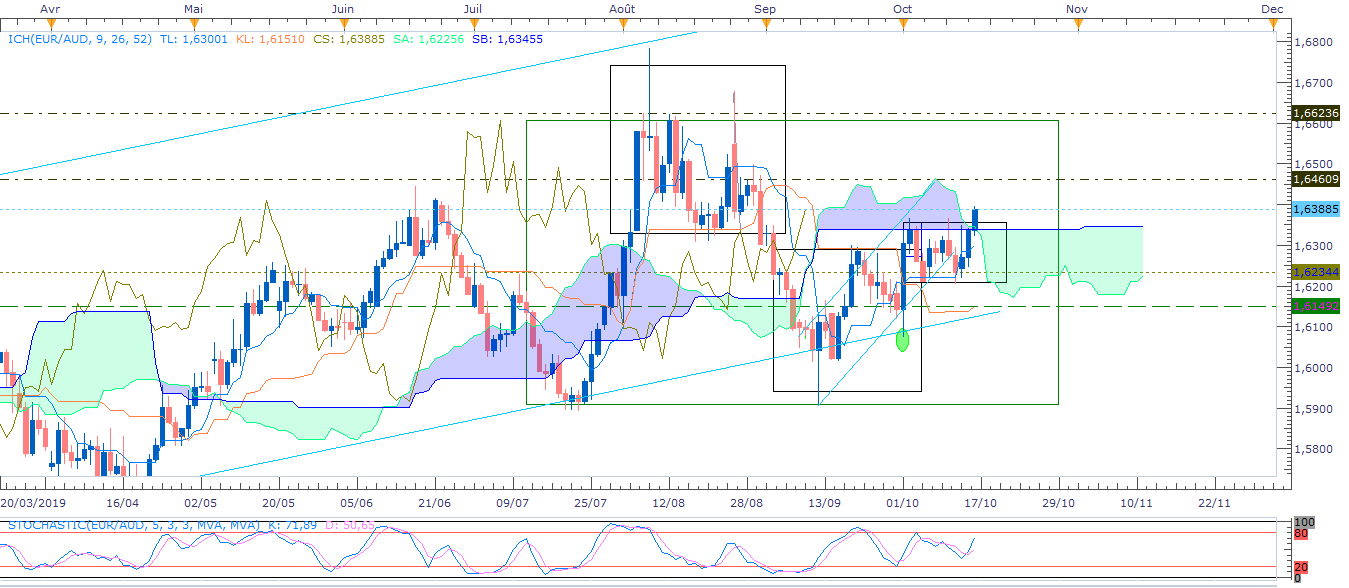Click the Sep month marker triangle
The height and width of the screenshot is (588, 1349).
point(765,24)
